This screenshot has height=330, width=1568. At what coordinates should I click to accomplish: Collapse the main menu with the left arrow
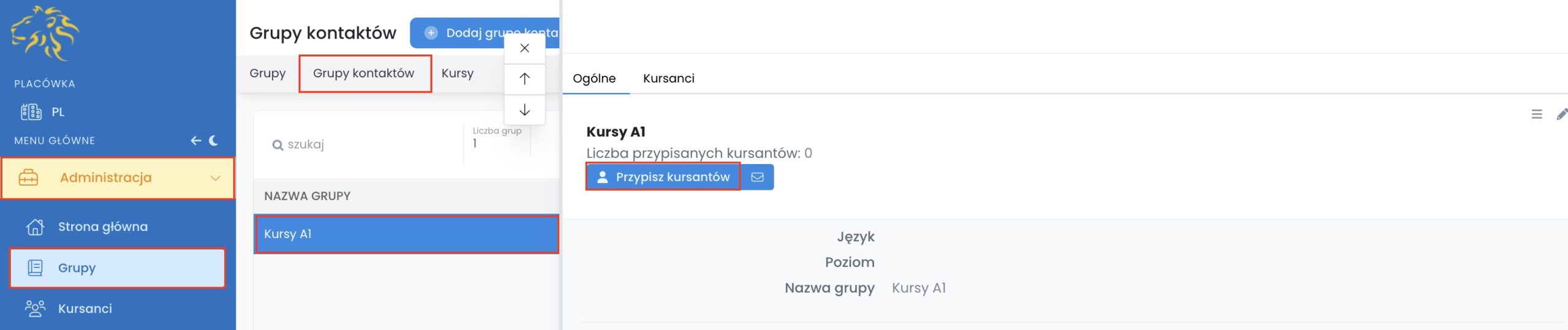click(x=195, y=141)
